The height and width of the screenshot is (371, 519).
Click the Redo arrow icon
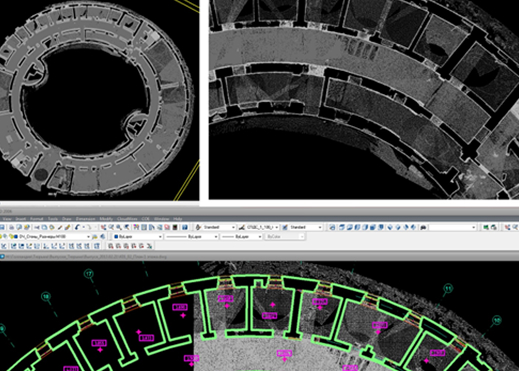click(x=89, y=227)
